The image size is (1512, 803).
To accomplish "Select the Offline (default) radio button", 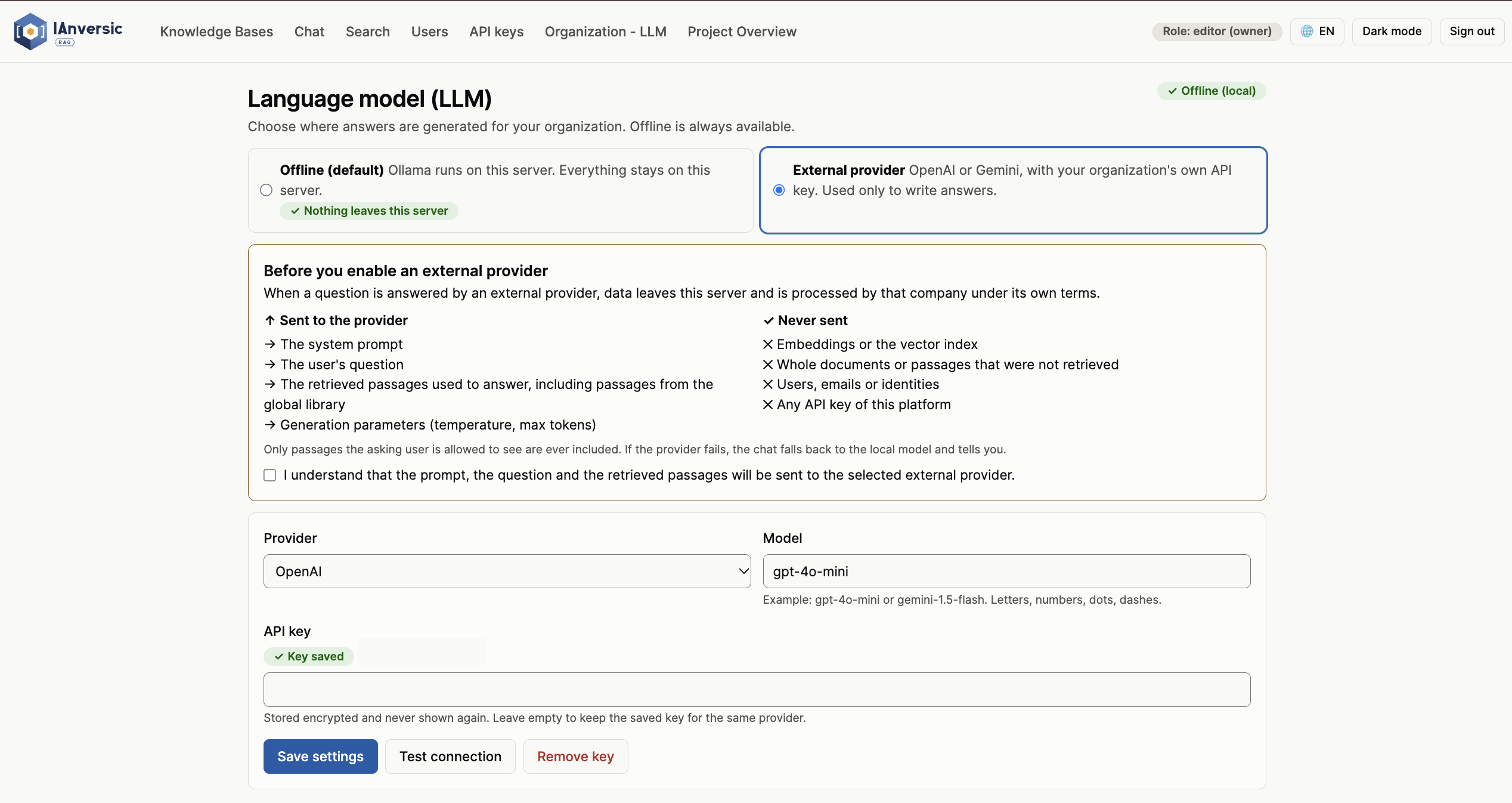I will click(266, 190).
